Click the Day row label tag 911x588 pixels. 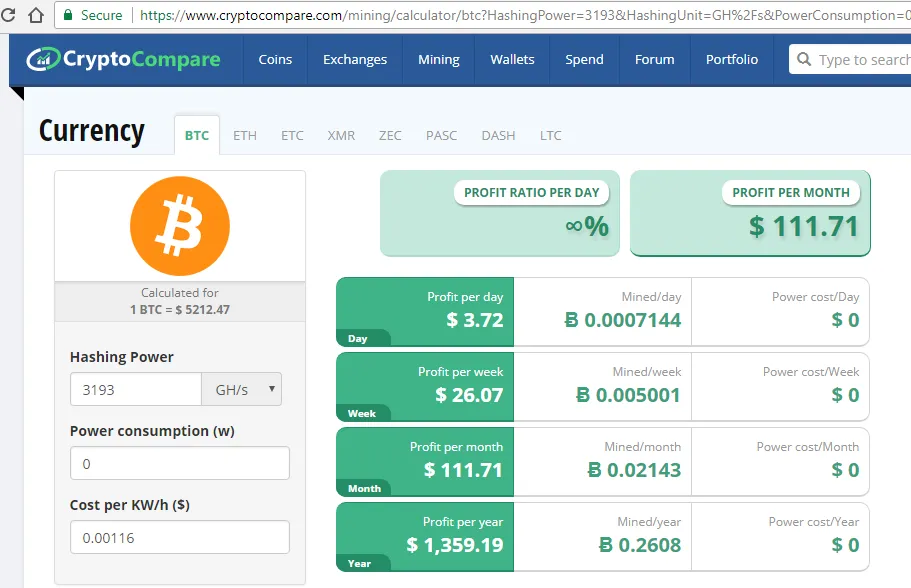click(x=363, y=339)
